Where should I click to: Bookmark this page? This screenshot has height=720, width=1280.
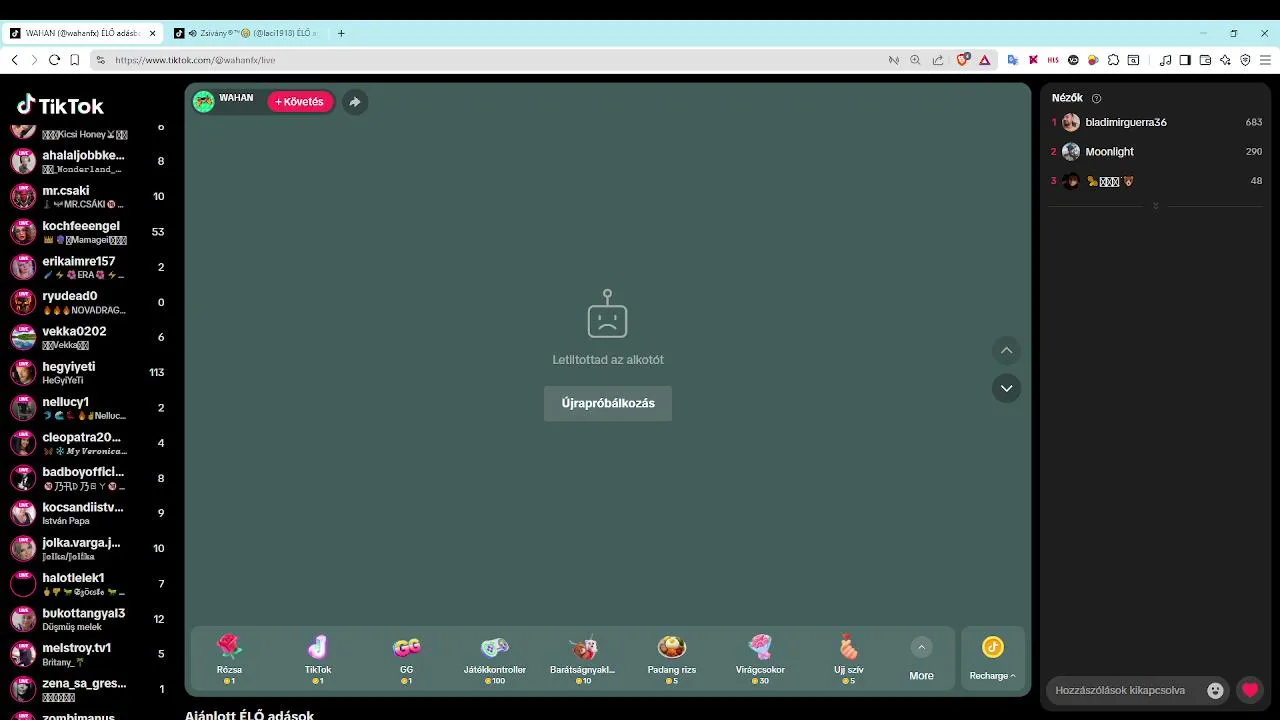[75, 60]
